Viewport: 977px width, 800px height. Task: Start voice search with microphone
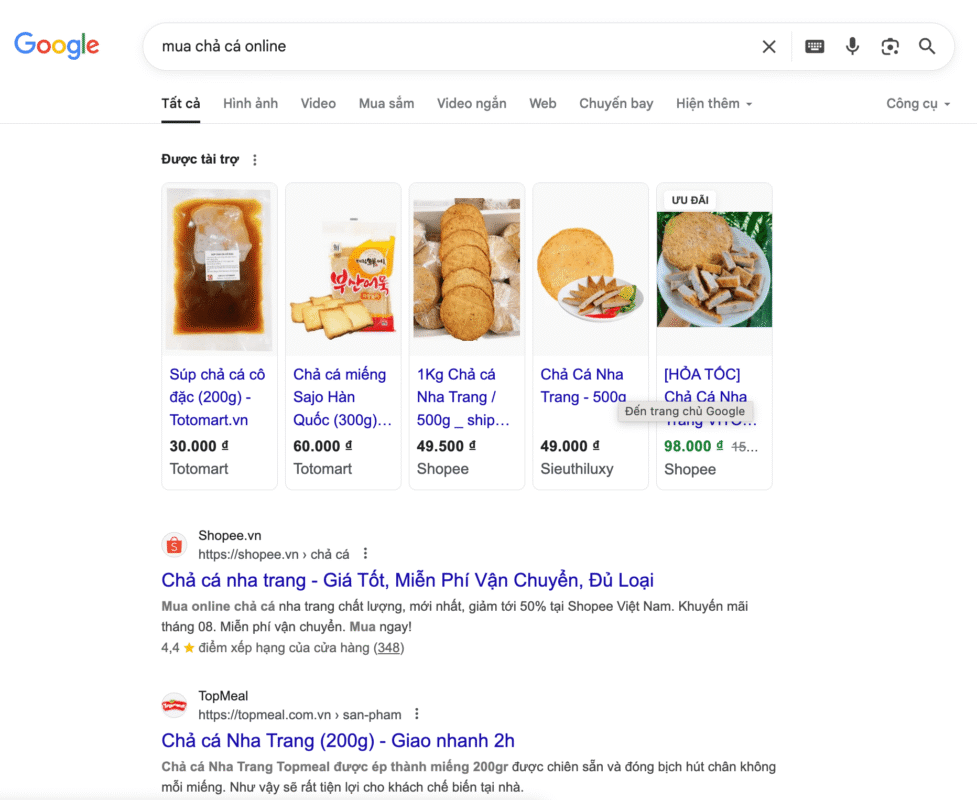click(x=852, y=46)
